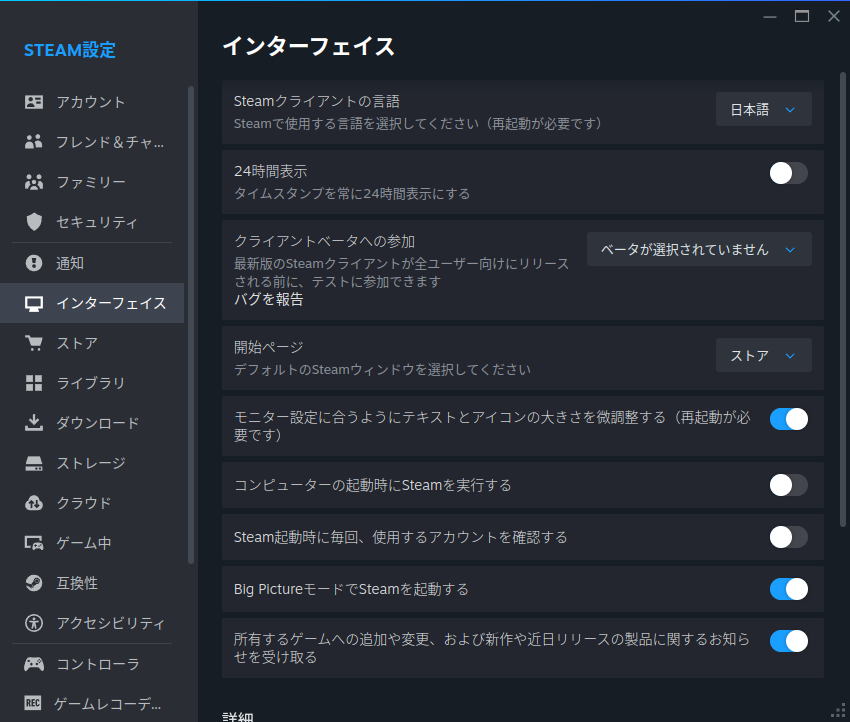850x722 pixels.
Task: Open ストレージ settings
Action: (x=92, y=463)
